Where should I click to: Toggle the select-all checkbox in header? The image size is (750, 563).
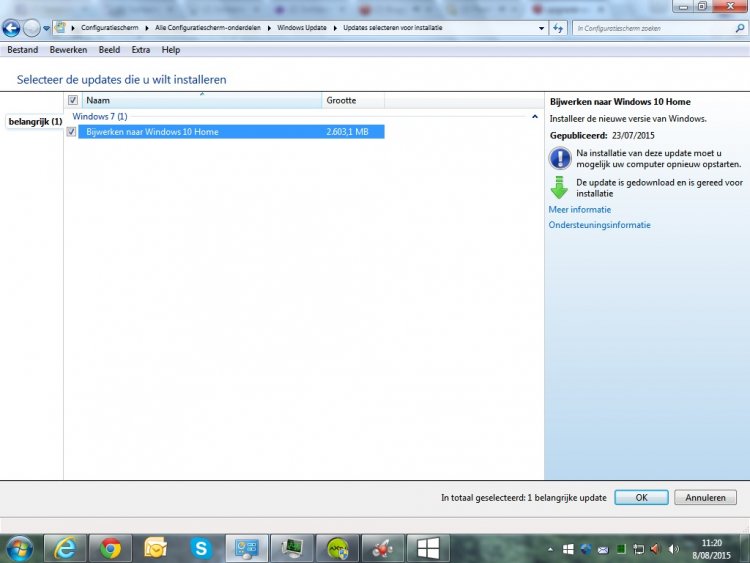(x=72, y=100)
